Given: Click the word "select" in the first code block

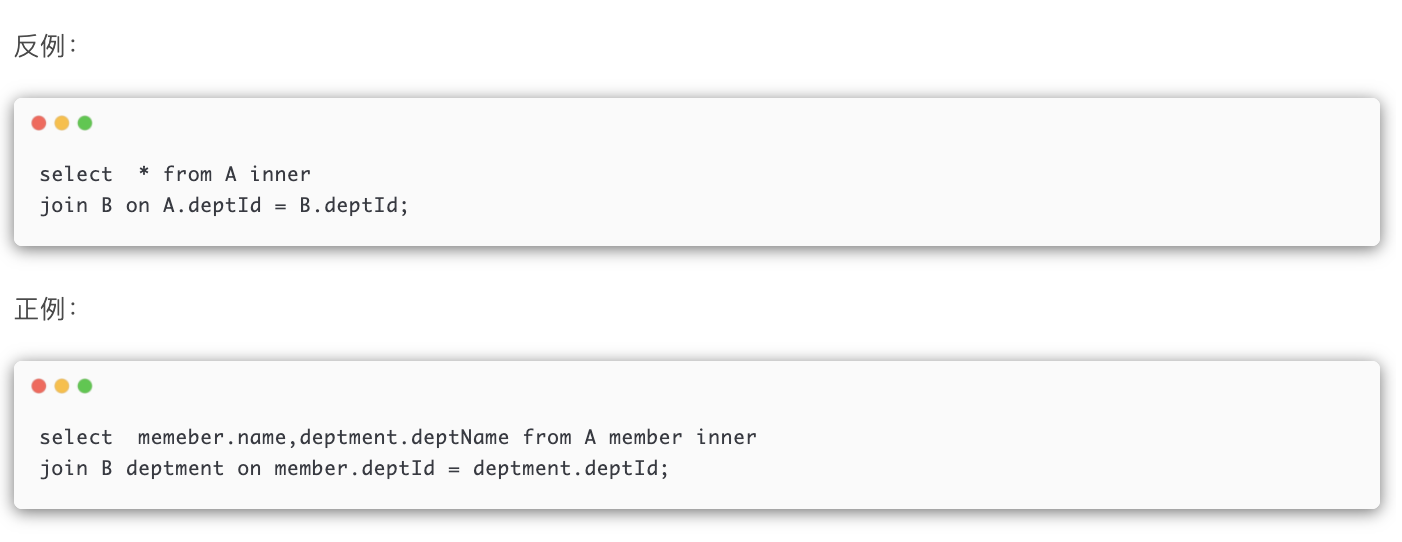Looking at the screenshot, I should (76, 175).
